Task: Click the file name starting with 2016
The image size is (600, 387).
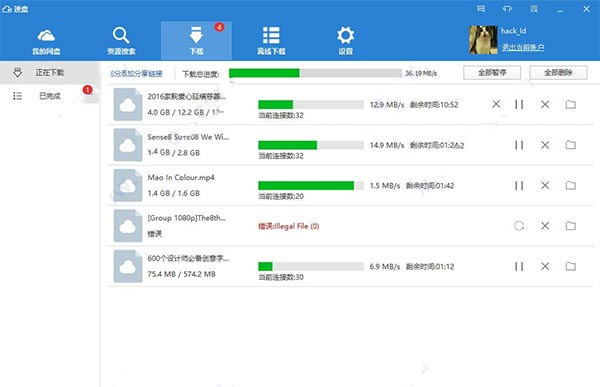Action: 187,97
